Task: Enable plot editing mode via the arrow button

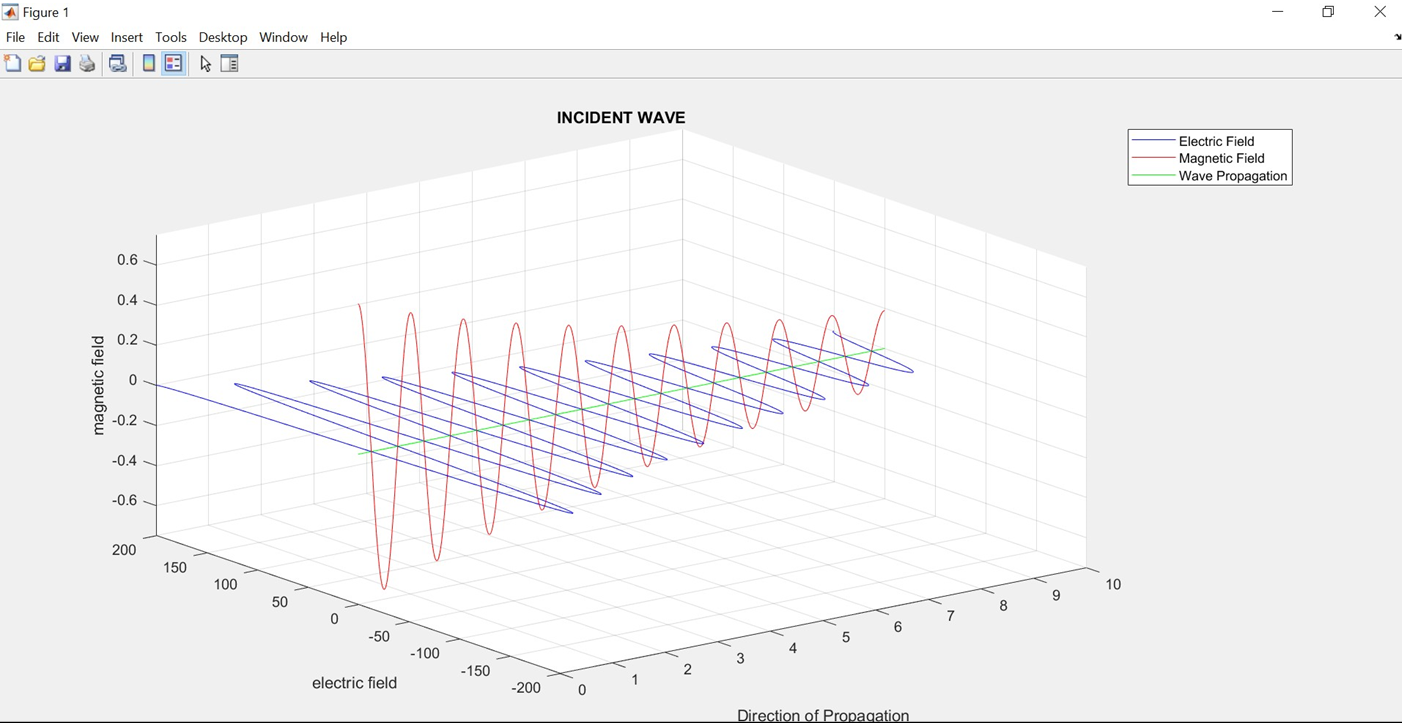Action: point(204,63)
